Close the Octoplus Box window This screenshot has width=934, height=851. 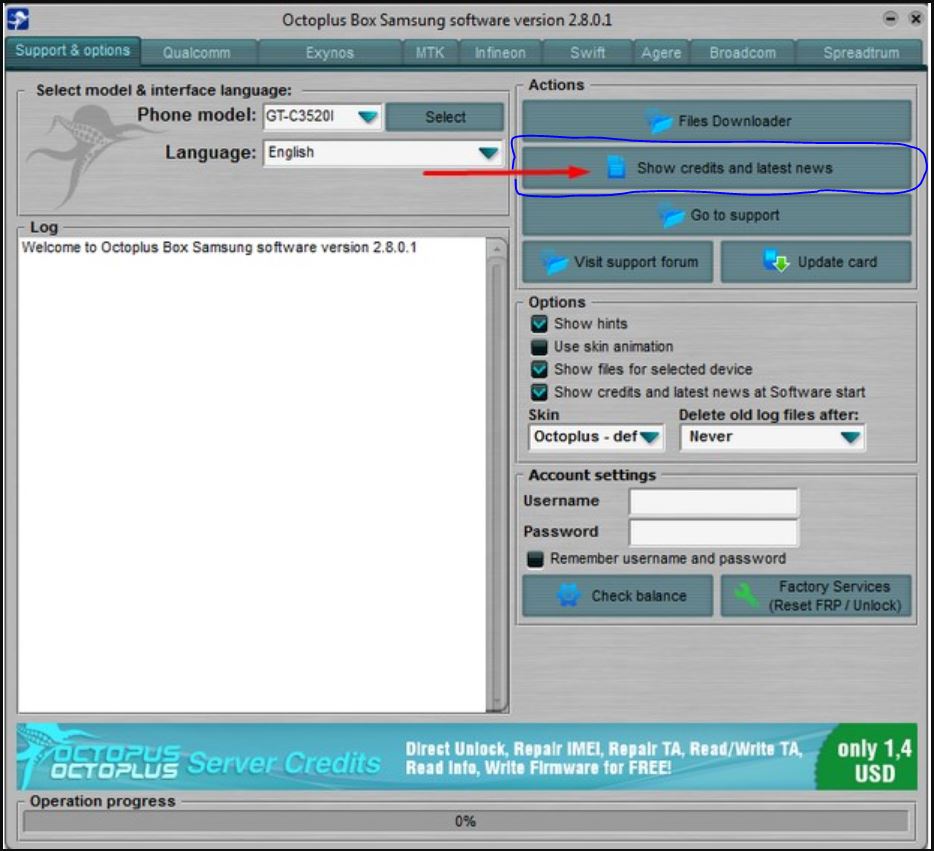coord(916,18)
